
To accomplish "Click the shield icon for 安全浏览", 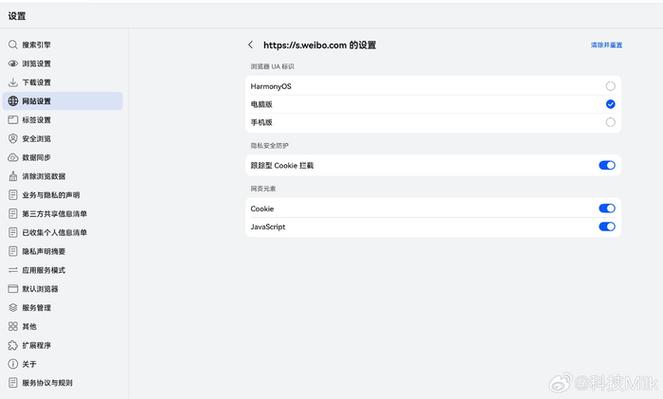I will tap(13, 138).
